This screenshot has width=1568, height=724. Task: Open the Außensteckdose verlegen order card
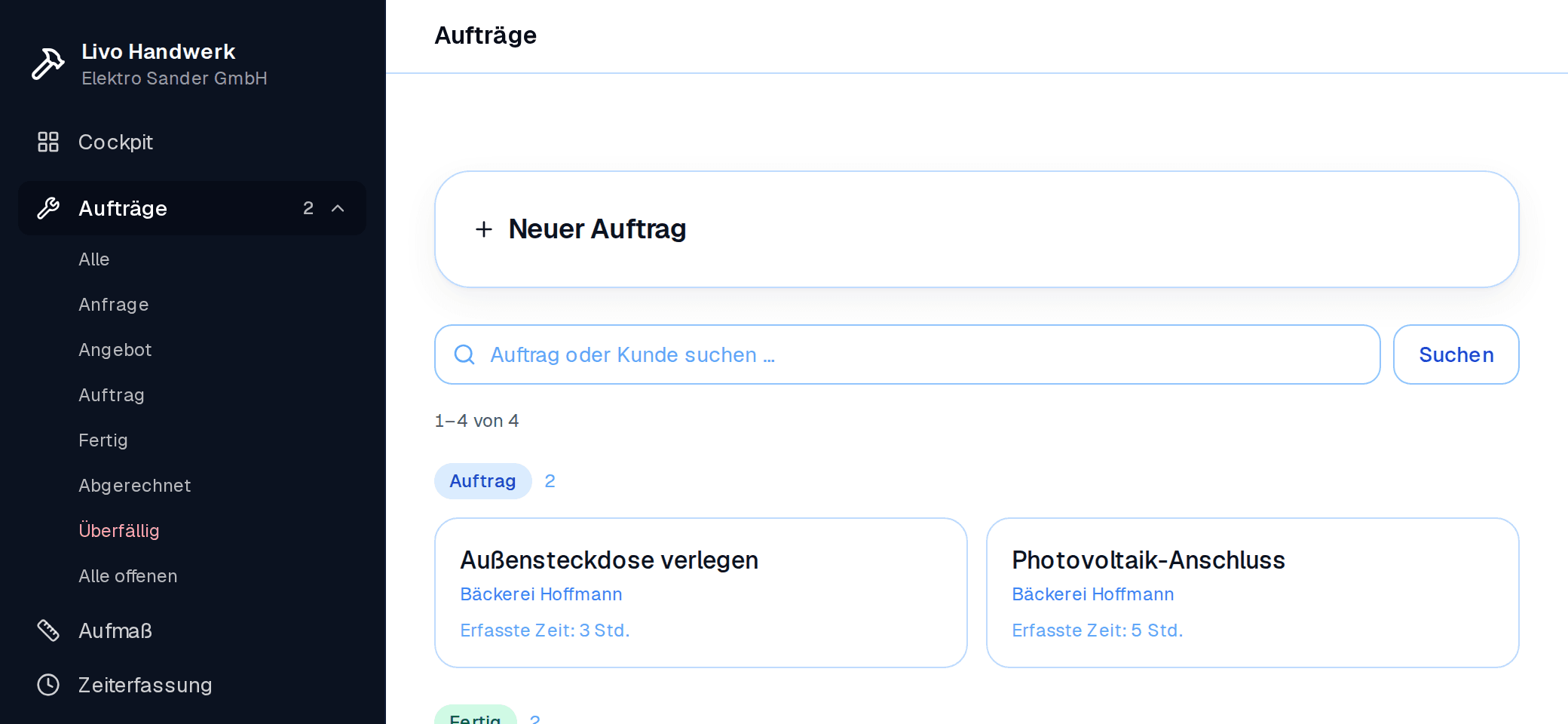700,593
